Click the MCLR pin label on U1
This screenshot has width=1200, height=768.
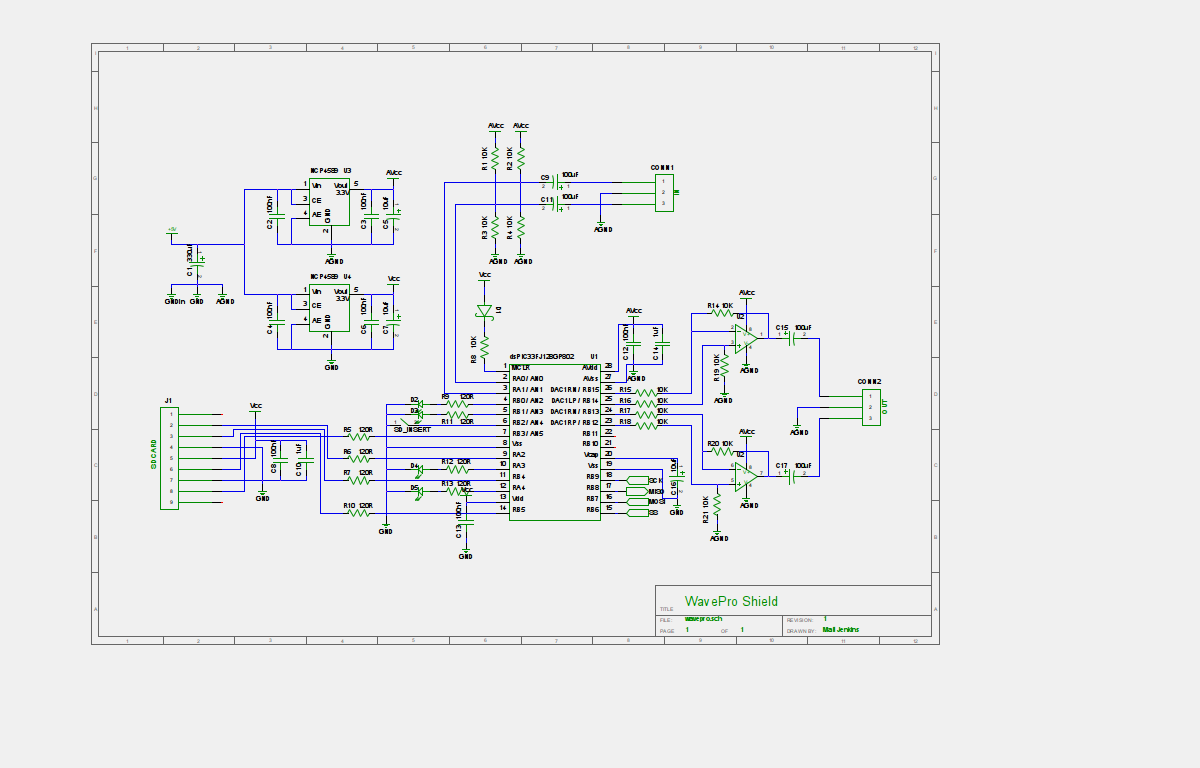point(521,367)
